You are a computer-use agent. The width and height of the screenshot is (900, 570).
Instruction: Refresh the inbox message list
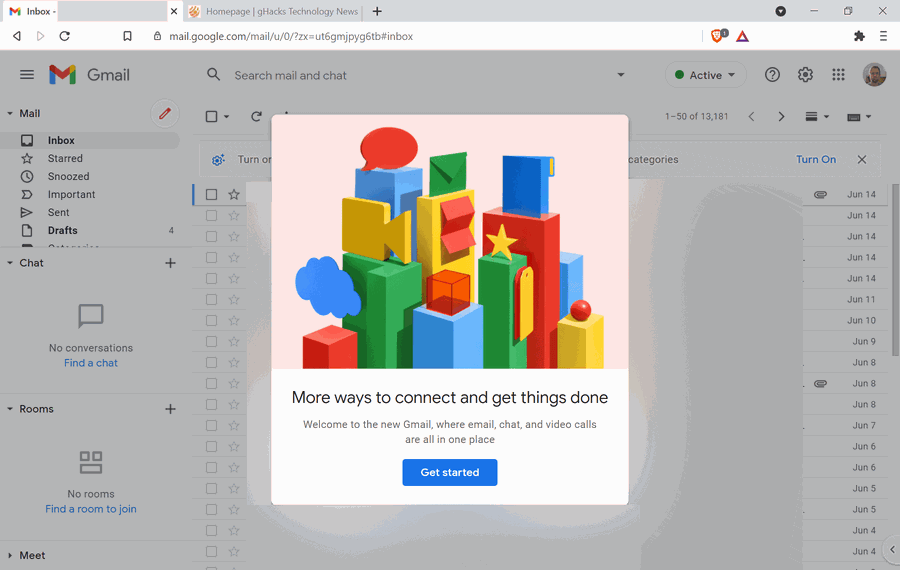pos(256,117)
